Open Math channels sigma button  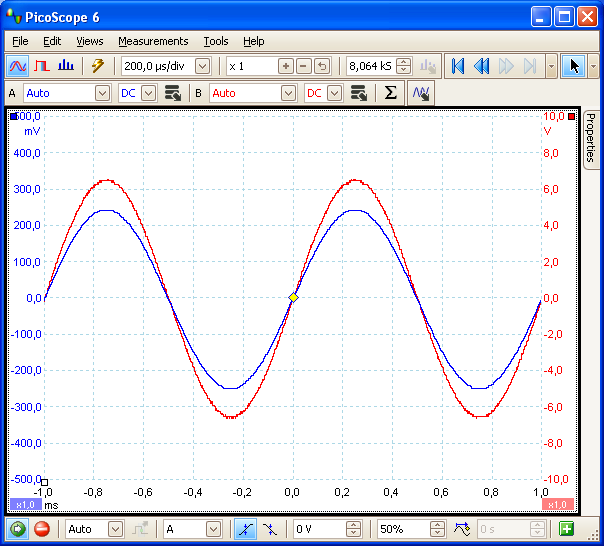click(x=390, y=93)
